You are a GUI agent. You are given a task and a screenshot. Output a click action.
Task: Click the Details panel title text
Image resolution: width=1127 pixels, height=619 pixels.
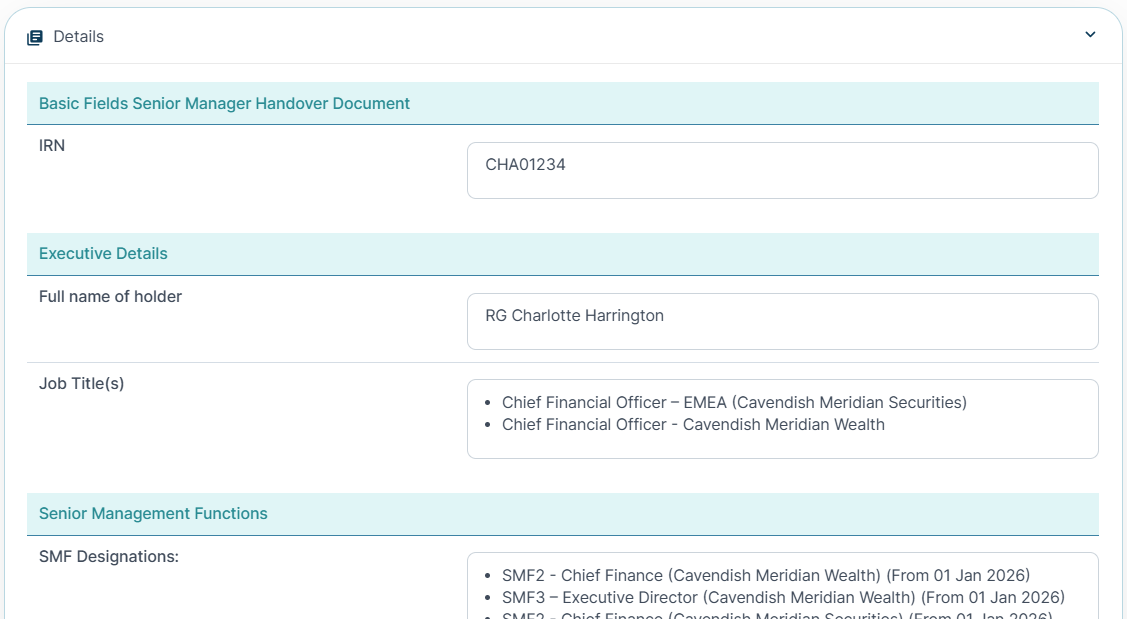click(x=79, y=37)
